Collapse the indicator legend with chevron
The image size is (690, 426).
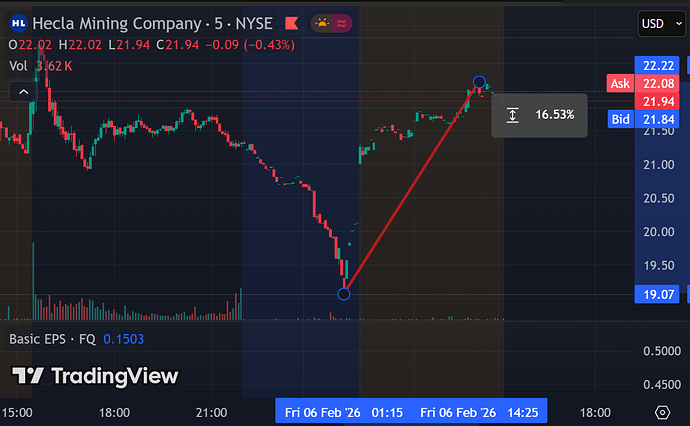[x=21, y=91]
